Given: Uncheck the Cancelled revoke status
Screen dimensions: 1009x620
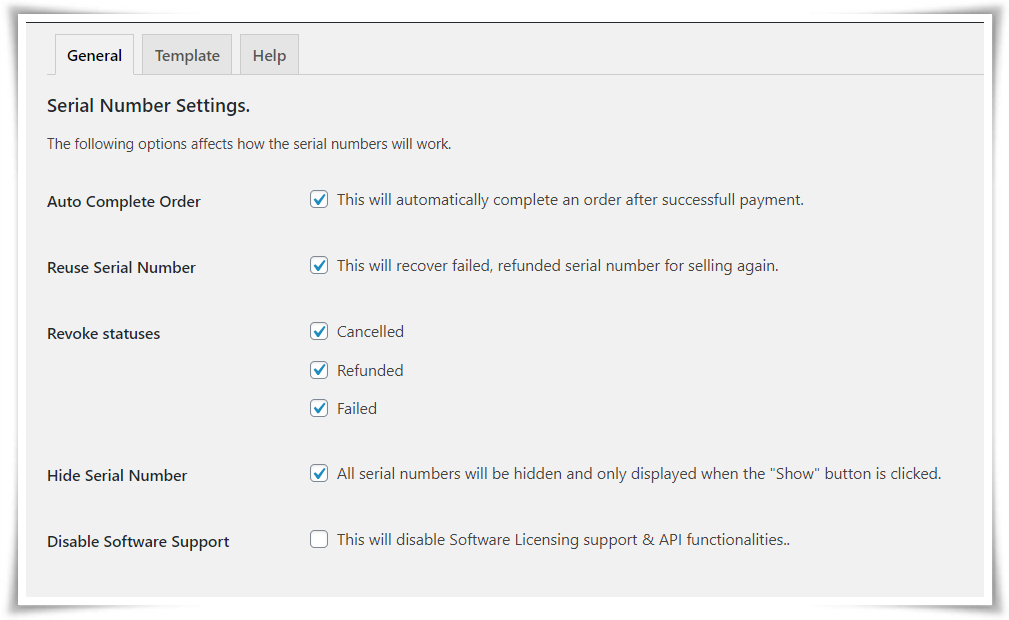Looking at the screenshot, I should point(319,332).
